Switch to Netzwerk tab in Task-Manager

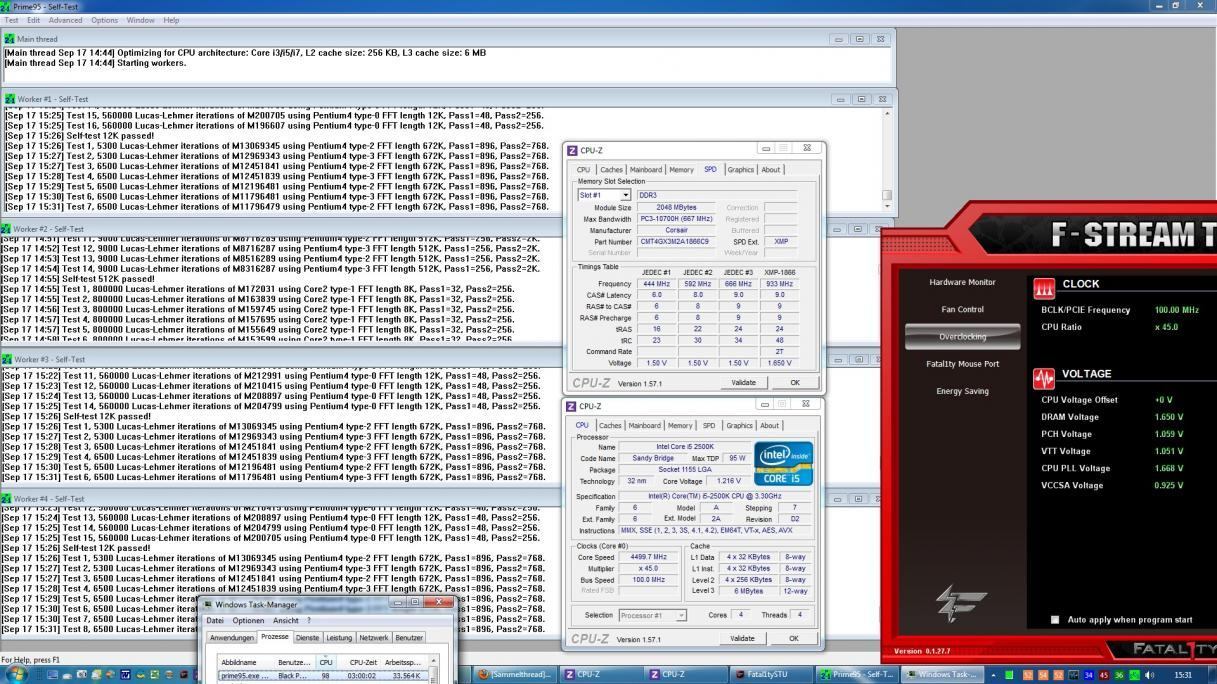point(374,638)
